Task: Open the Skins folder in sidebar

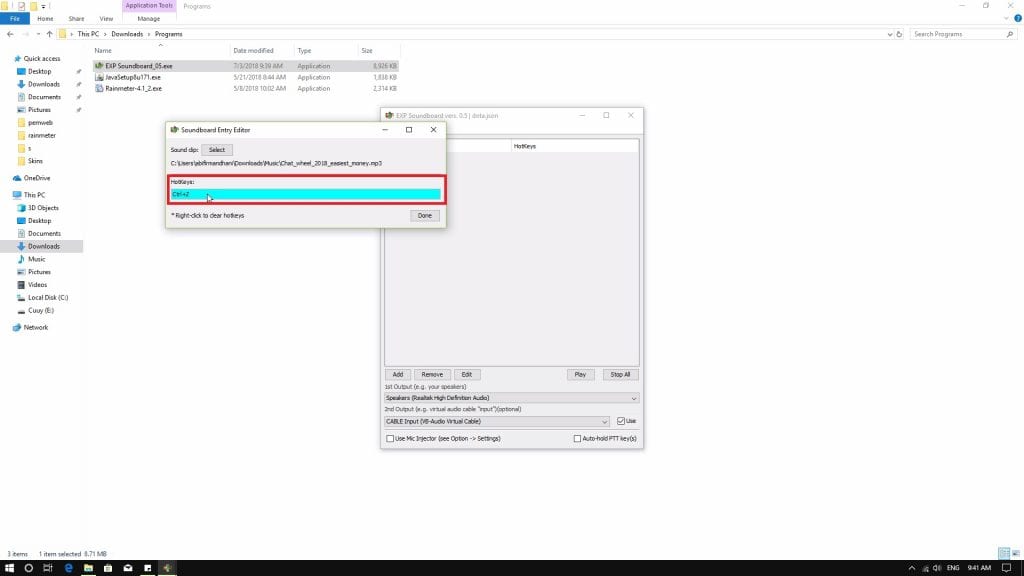Action: coord(35,161)
